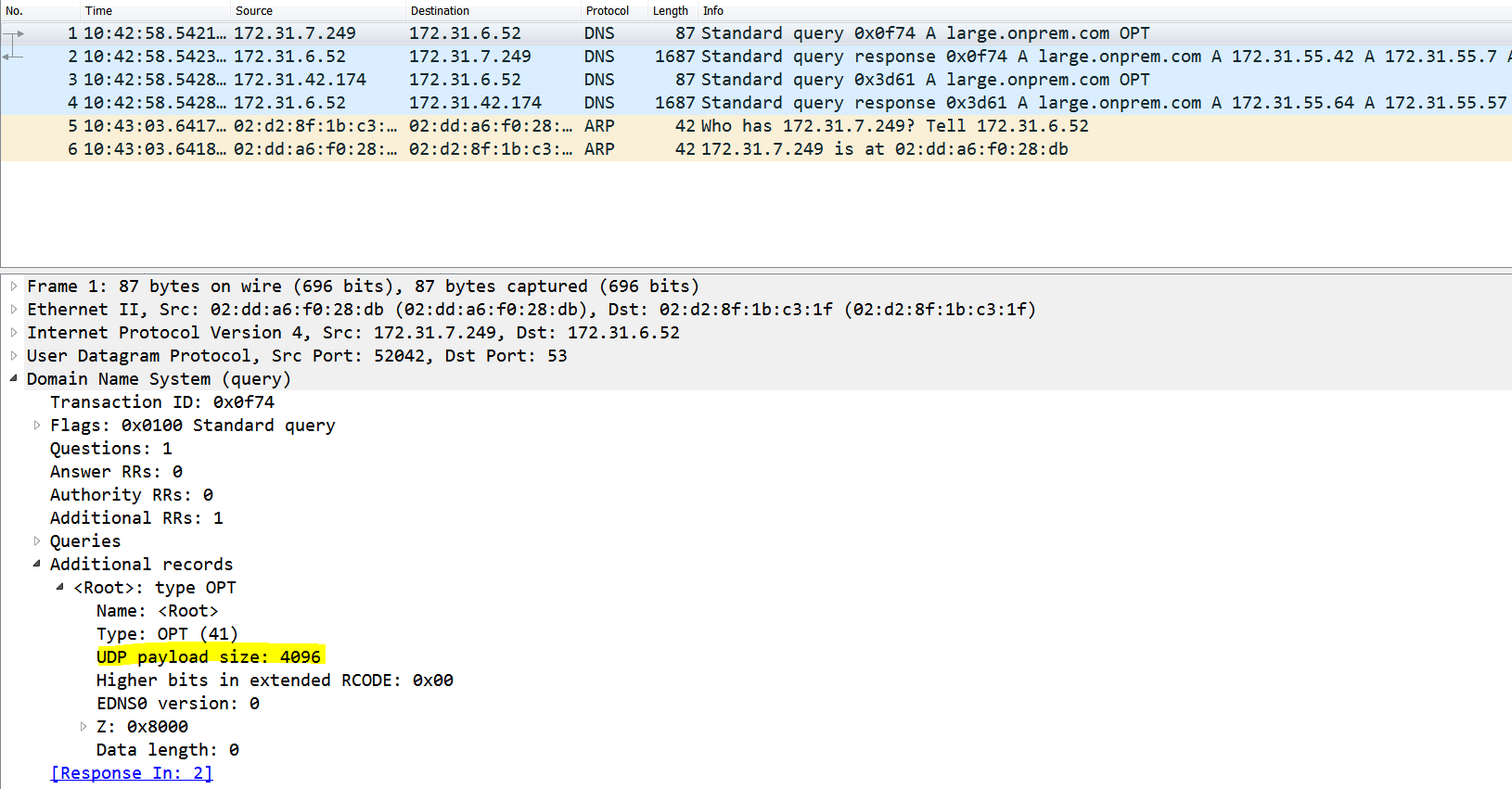
Task: Expand the Queries subtree
Action: click(37, 541)
